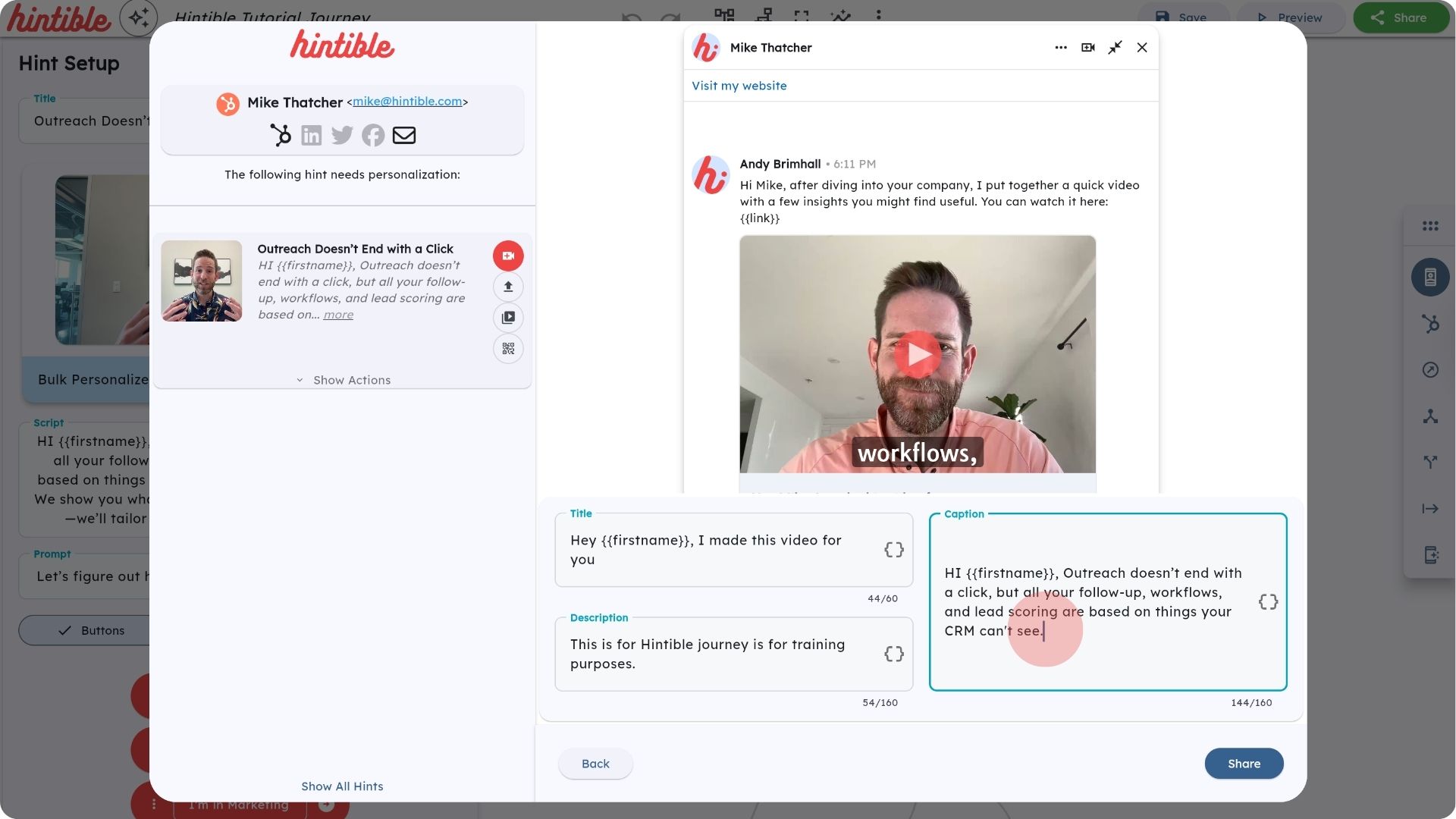Expand the Show Actions section

point(343,380)
